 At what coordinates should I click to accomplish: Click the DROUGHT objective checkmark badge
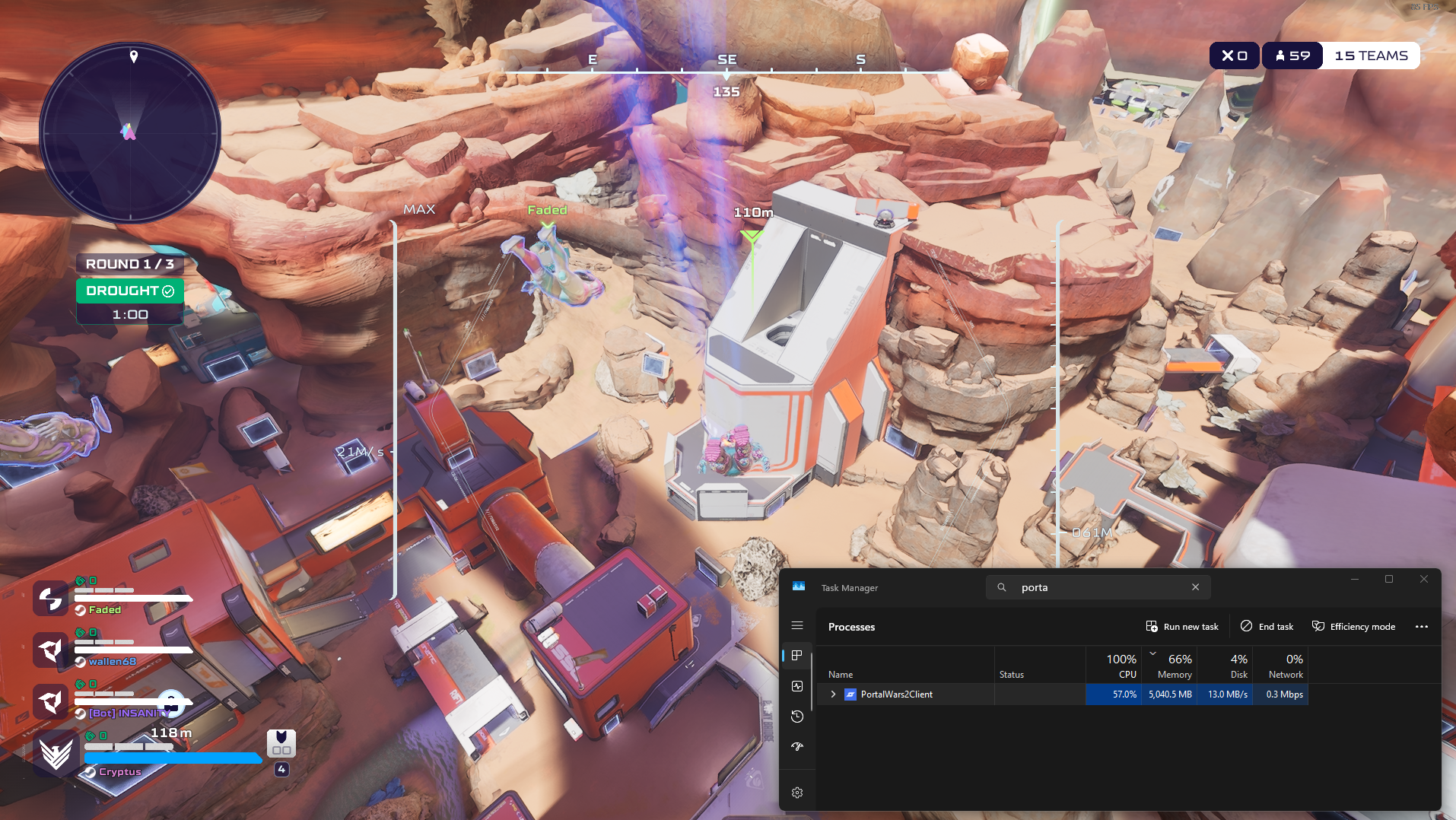[x=168, y=291]
